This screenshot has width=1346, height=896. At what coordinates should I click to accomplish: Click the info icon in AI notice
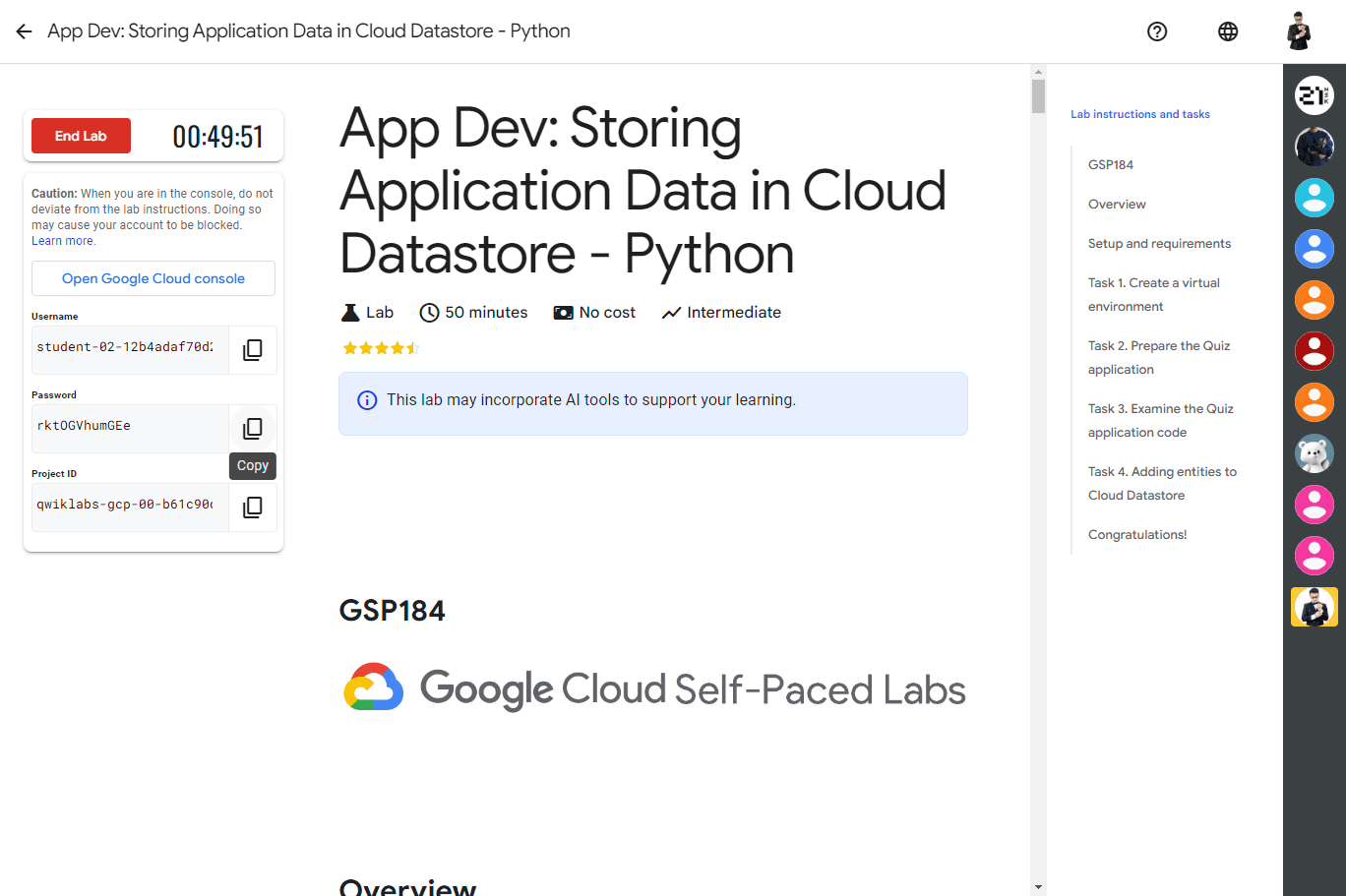tap(367, 400)
